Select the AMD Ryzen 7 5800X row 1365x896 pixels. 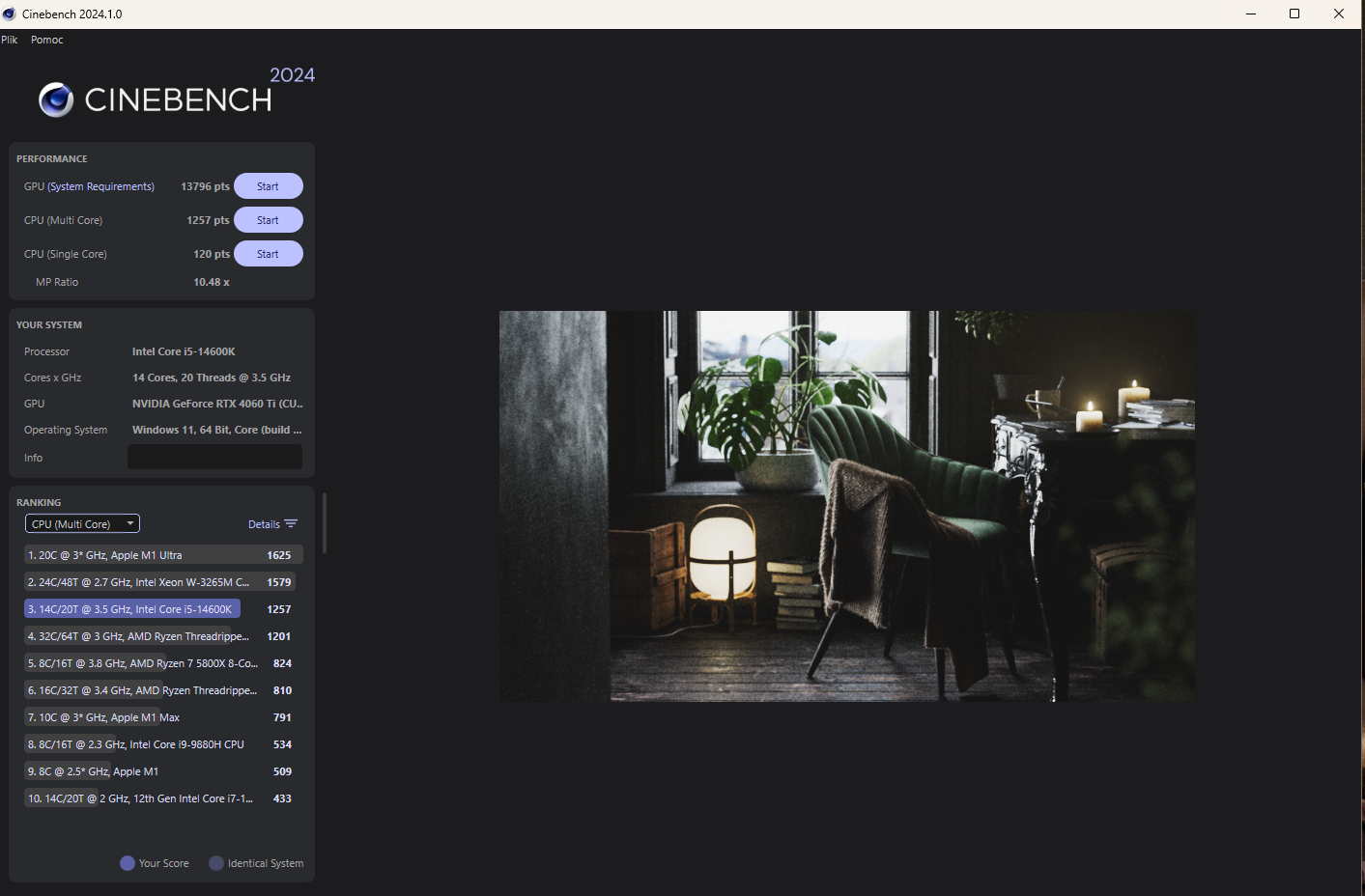click(x=163, y=663)
